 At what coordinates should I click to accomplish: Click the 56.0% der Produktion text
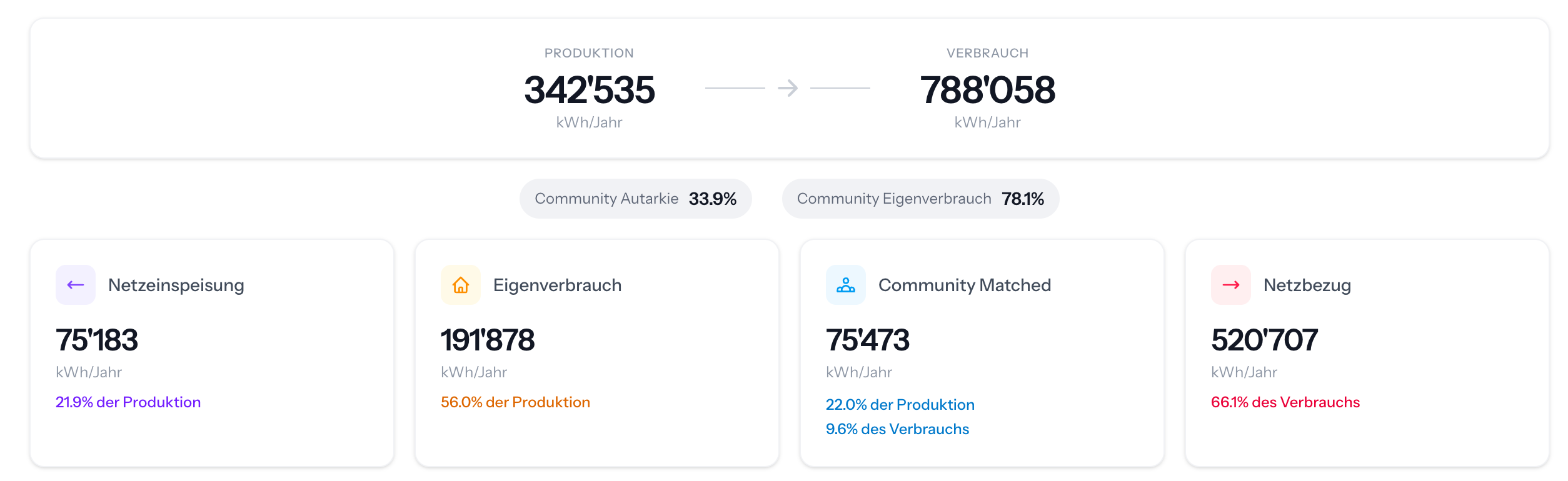click(515, 402)
